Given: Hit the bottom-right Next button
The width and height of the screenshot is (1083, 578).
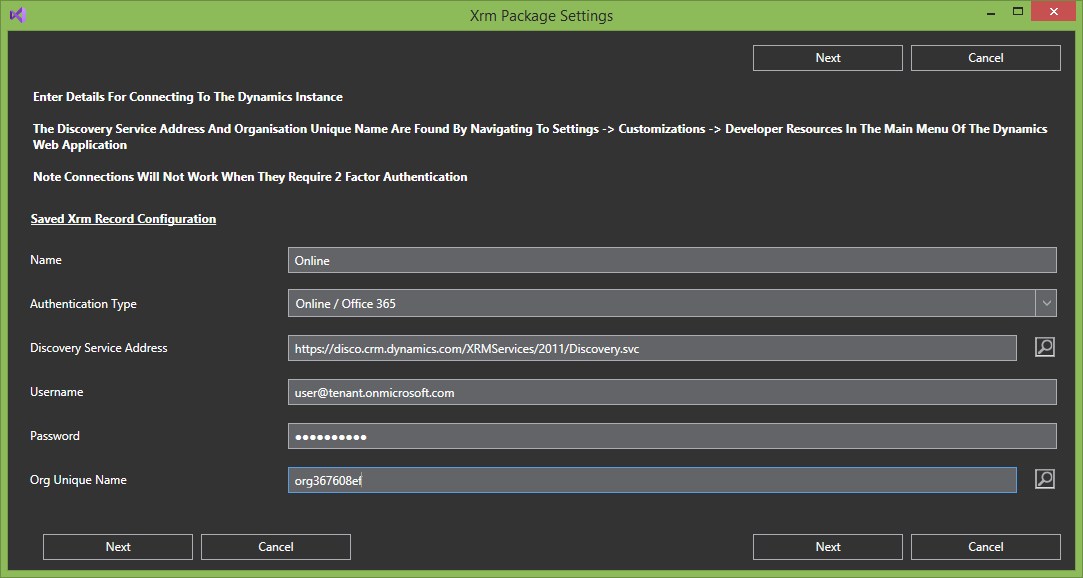Looking at the screenshot, I should 827,547.
